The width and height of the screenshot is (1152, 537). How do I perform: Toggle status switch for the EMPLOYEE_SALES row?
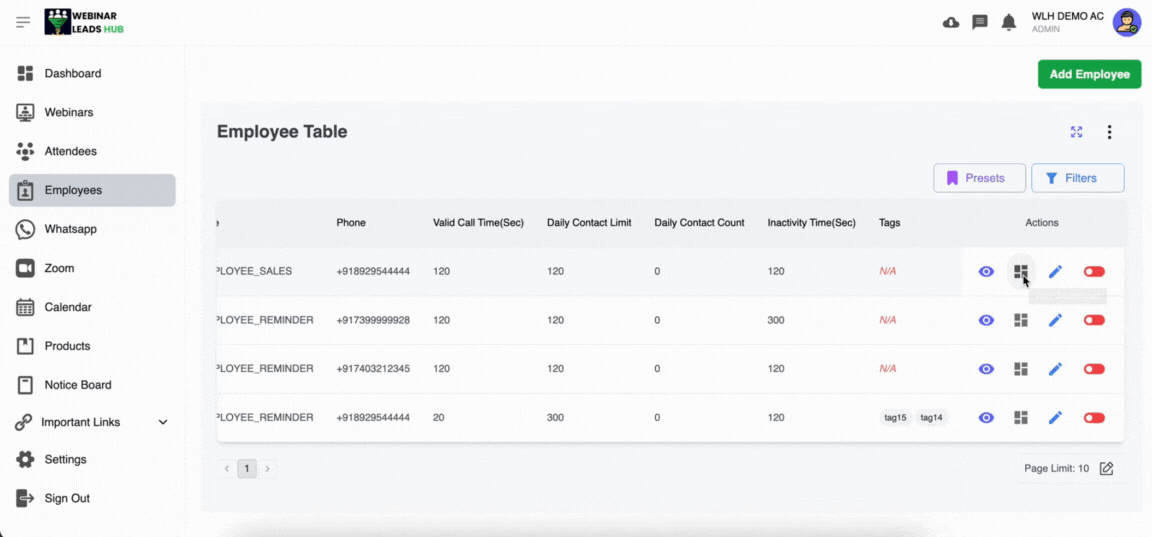(1094, 272)
